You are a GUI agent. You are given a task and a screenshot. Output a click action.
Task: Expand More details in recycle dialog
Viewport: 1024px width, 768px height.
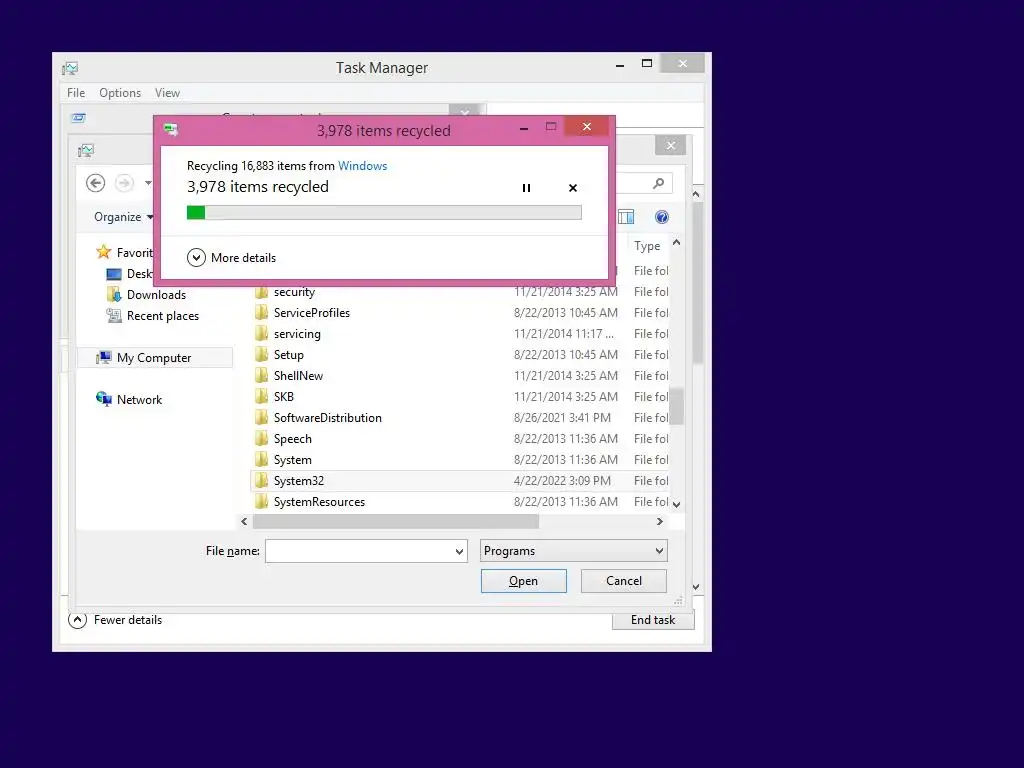[231, 257]
